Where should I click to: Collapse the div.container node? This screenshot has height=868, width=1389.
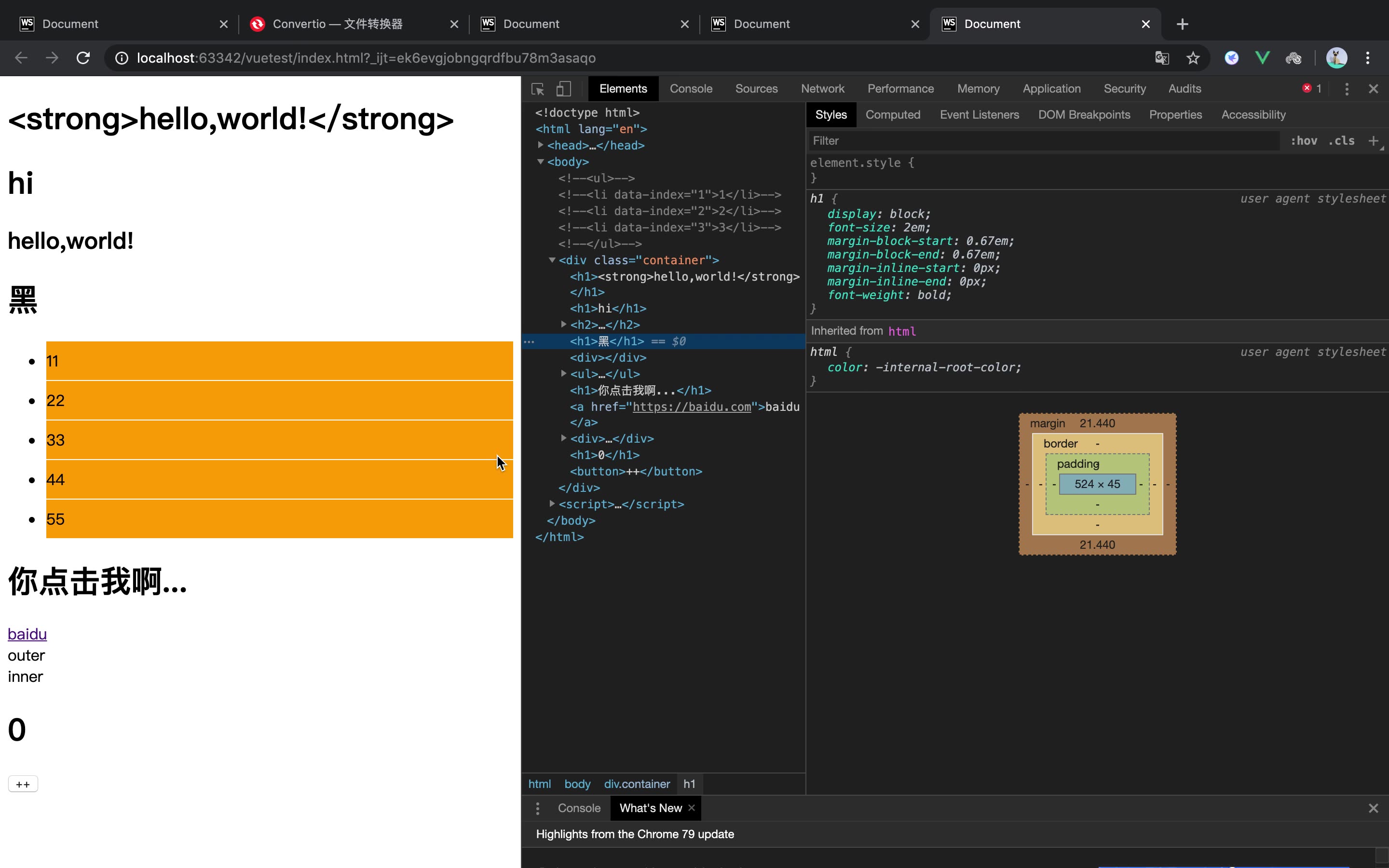coord(552,260)
